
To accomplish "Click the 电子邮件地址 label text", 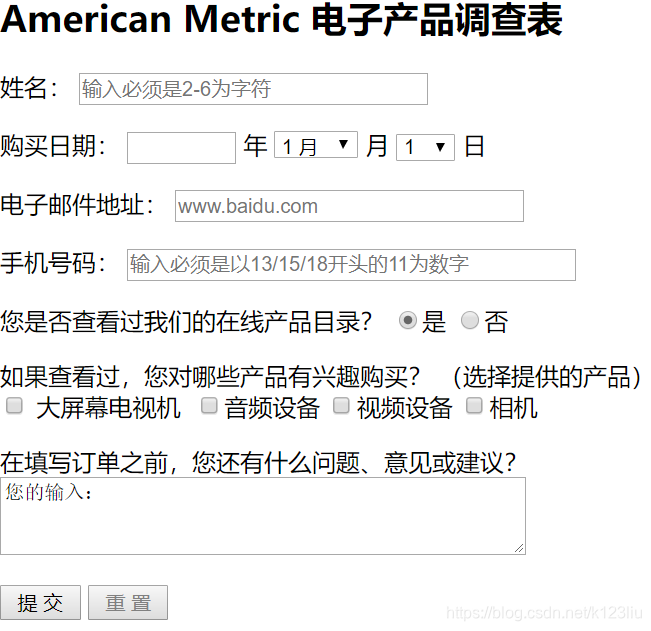I will coord(77,205).
